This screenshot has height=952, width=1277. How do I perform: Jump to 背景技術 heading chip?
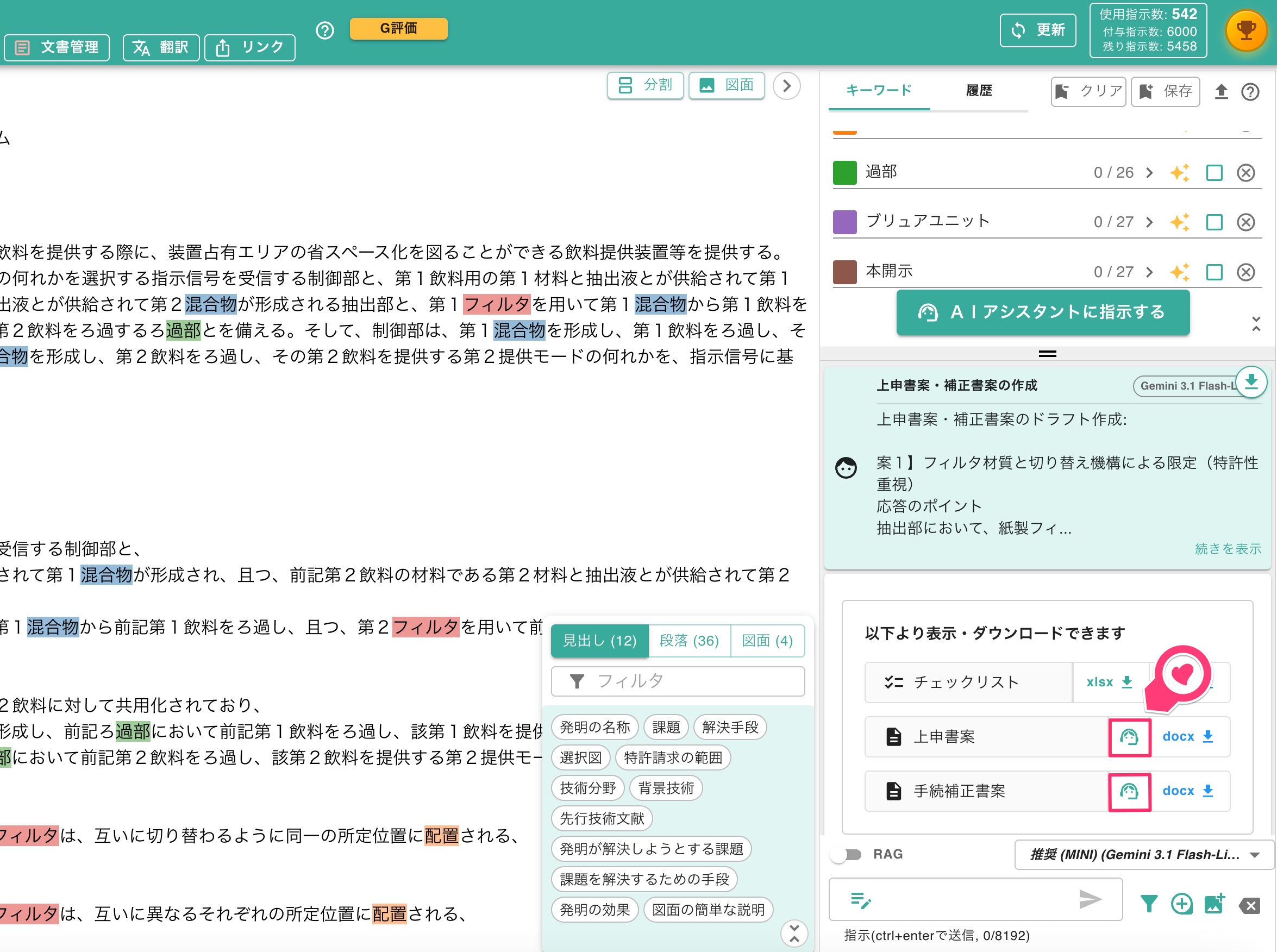pyautogui.click(x=666, y=788)
